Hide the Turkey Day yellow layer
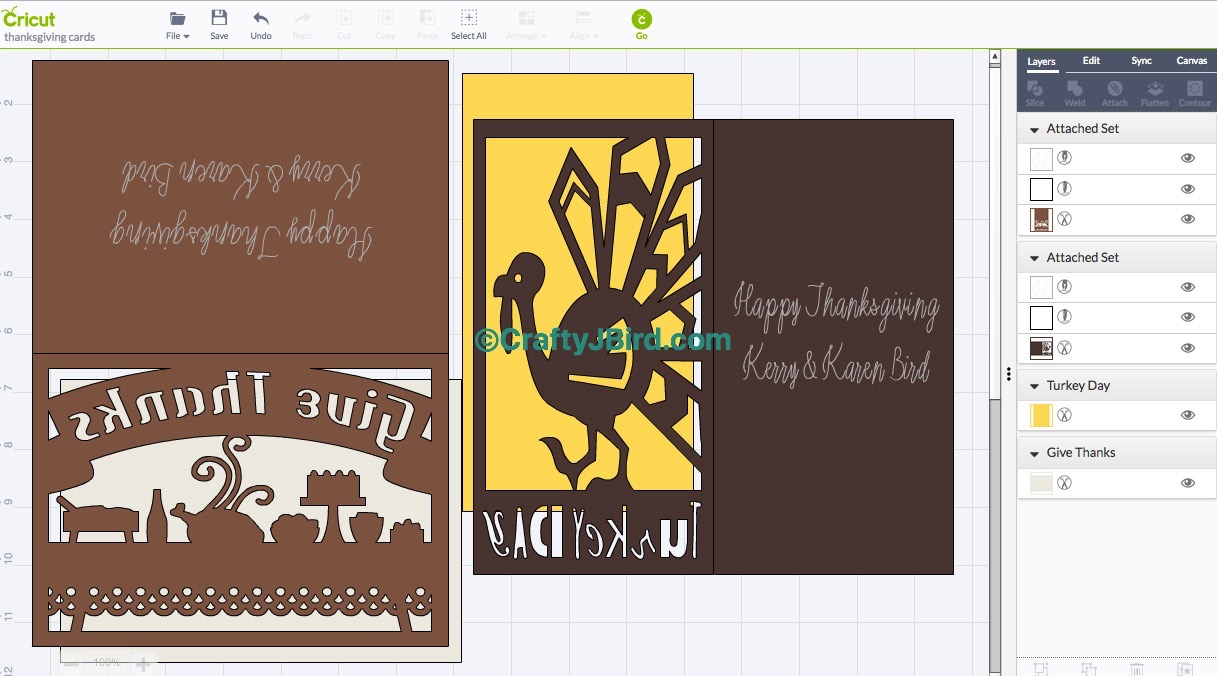This screenshot has height=676, width=1217. click(1188, 415)
